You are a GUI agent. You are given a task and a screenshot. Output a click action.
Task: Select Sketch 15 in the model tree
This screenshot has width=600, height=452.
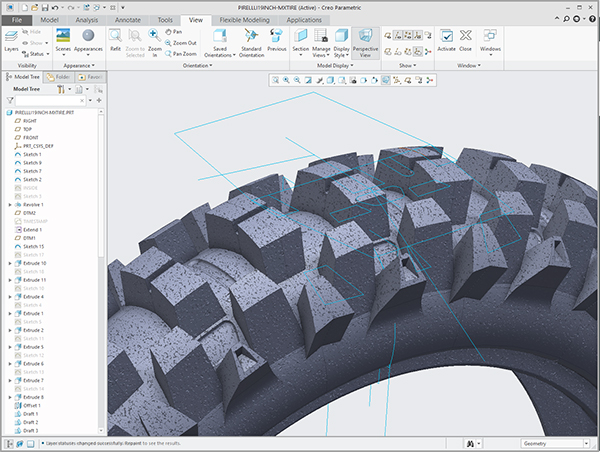click(x=29, y=246)
